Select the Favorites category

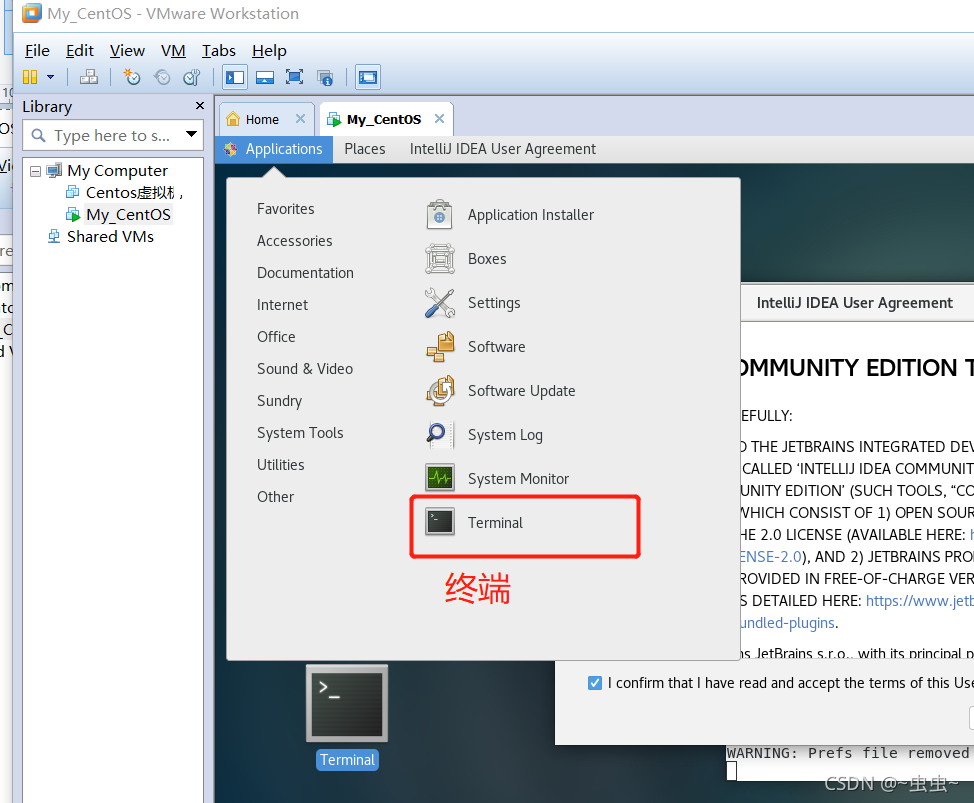click(285, 209)
